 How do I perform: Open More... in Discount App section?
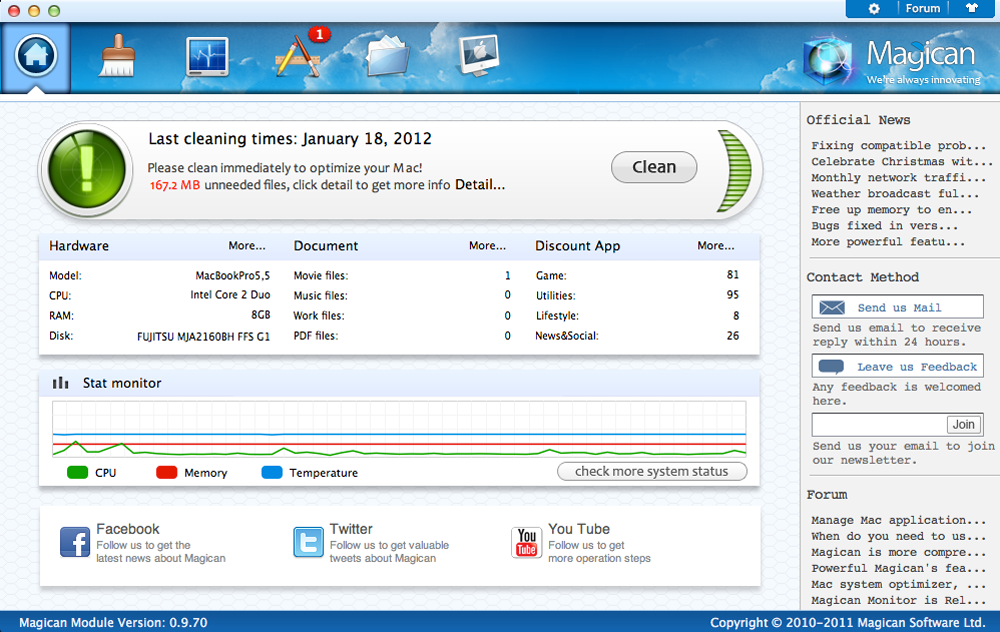click(716, 246)
